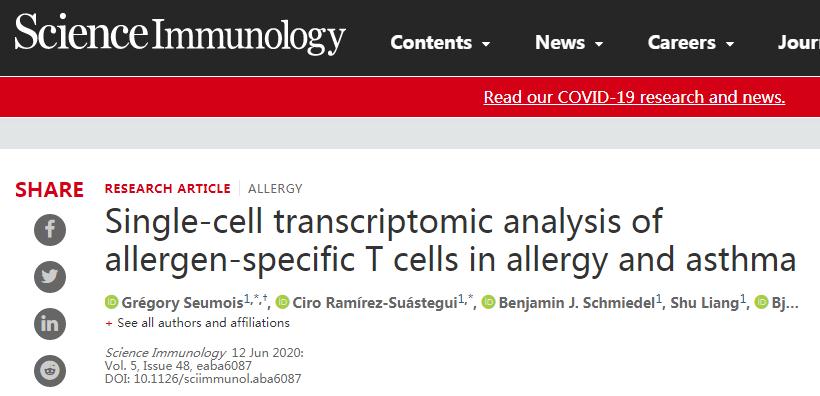
Task: Expand the Contents dropdown menu
Action: tap(440, 42)
